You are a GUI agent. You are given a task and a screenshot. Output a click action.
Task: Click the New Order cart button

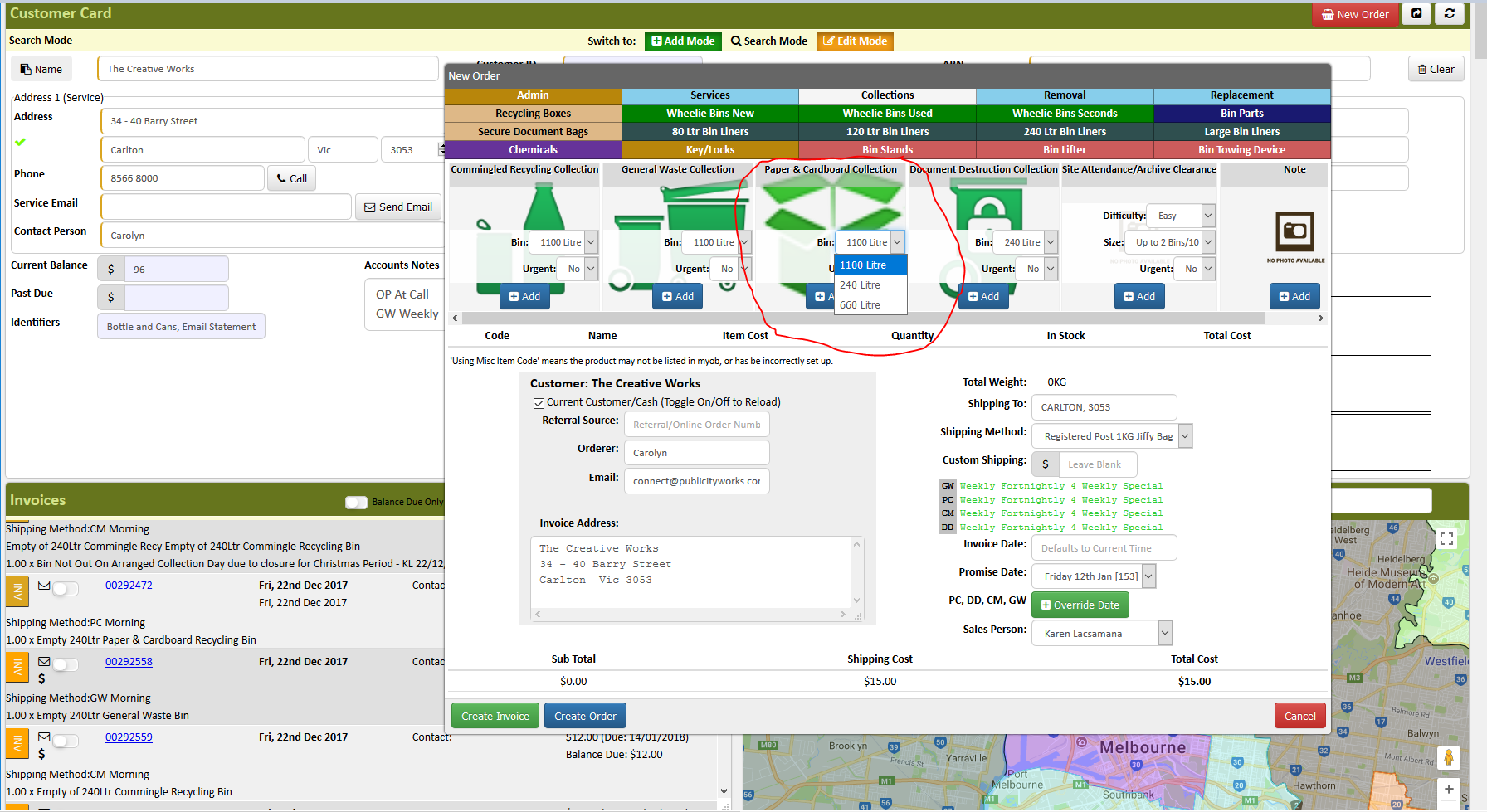1354,14
